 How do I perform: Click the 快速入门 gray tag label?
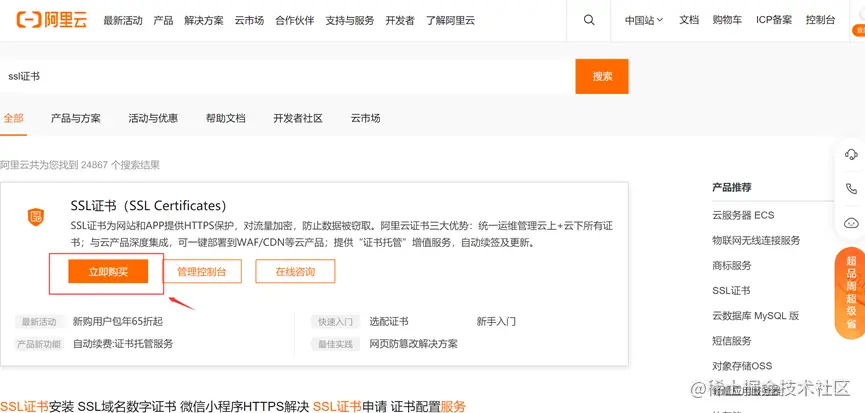(x=335, y=322)
